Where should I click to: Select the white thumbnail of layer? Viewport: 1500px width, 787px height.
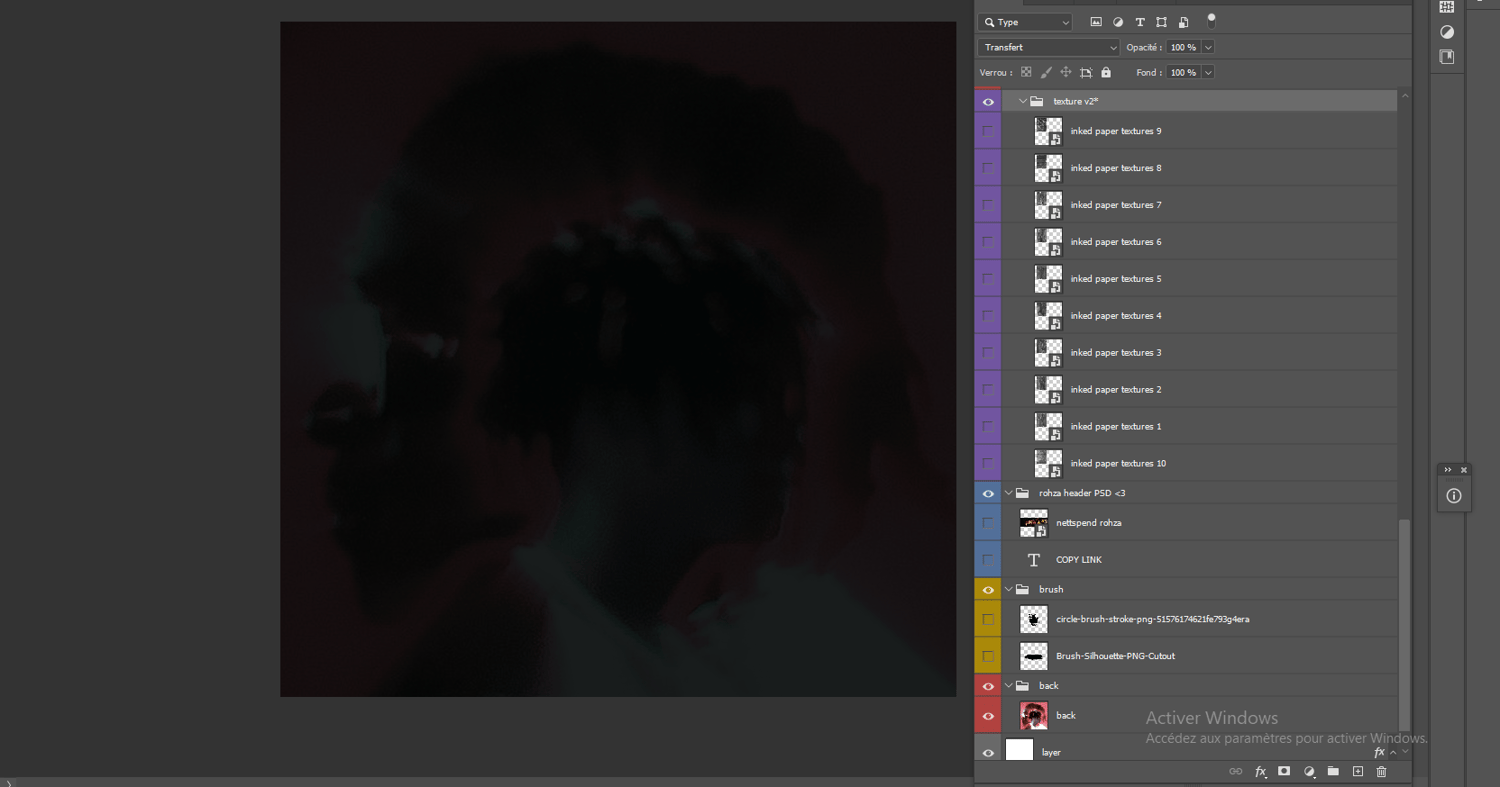pyautogui.click(x=1019, y=750)
